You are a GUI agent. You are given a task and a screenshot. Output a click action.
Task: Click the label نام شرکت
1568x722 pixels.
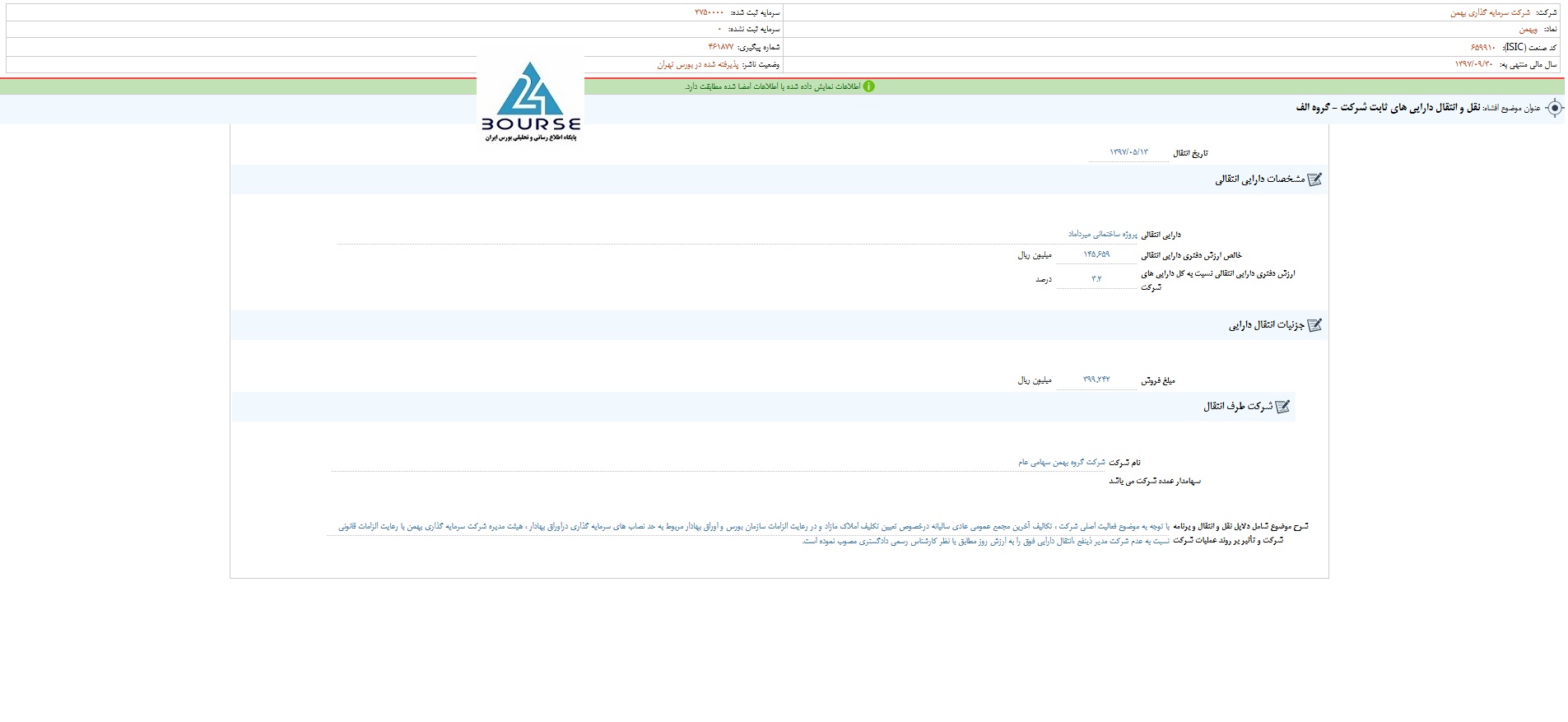pos(1125,463)
